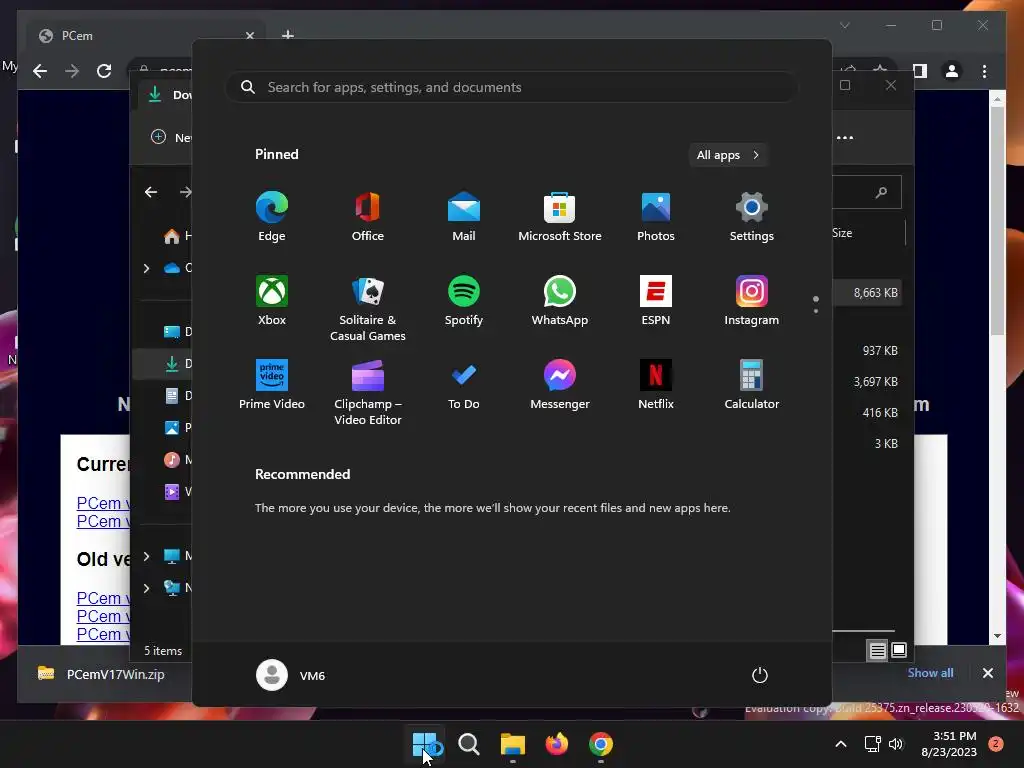Image resolution: width=1024 pixels, height=768 pixels.
Task: Click File Explorer's search icon
Action: [881, 192]
